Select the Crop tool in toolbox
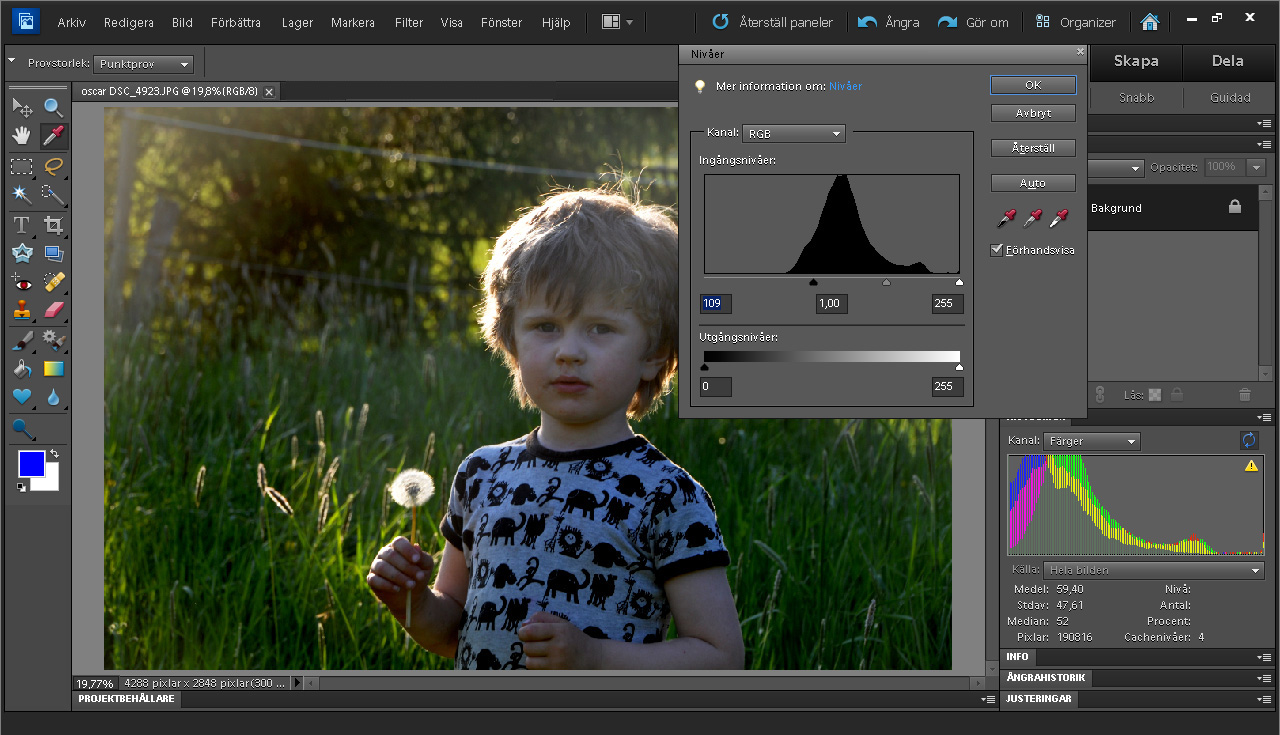This screenshot has width=1280, height=735. point(54,225)
